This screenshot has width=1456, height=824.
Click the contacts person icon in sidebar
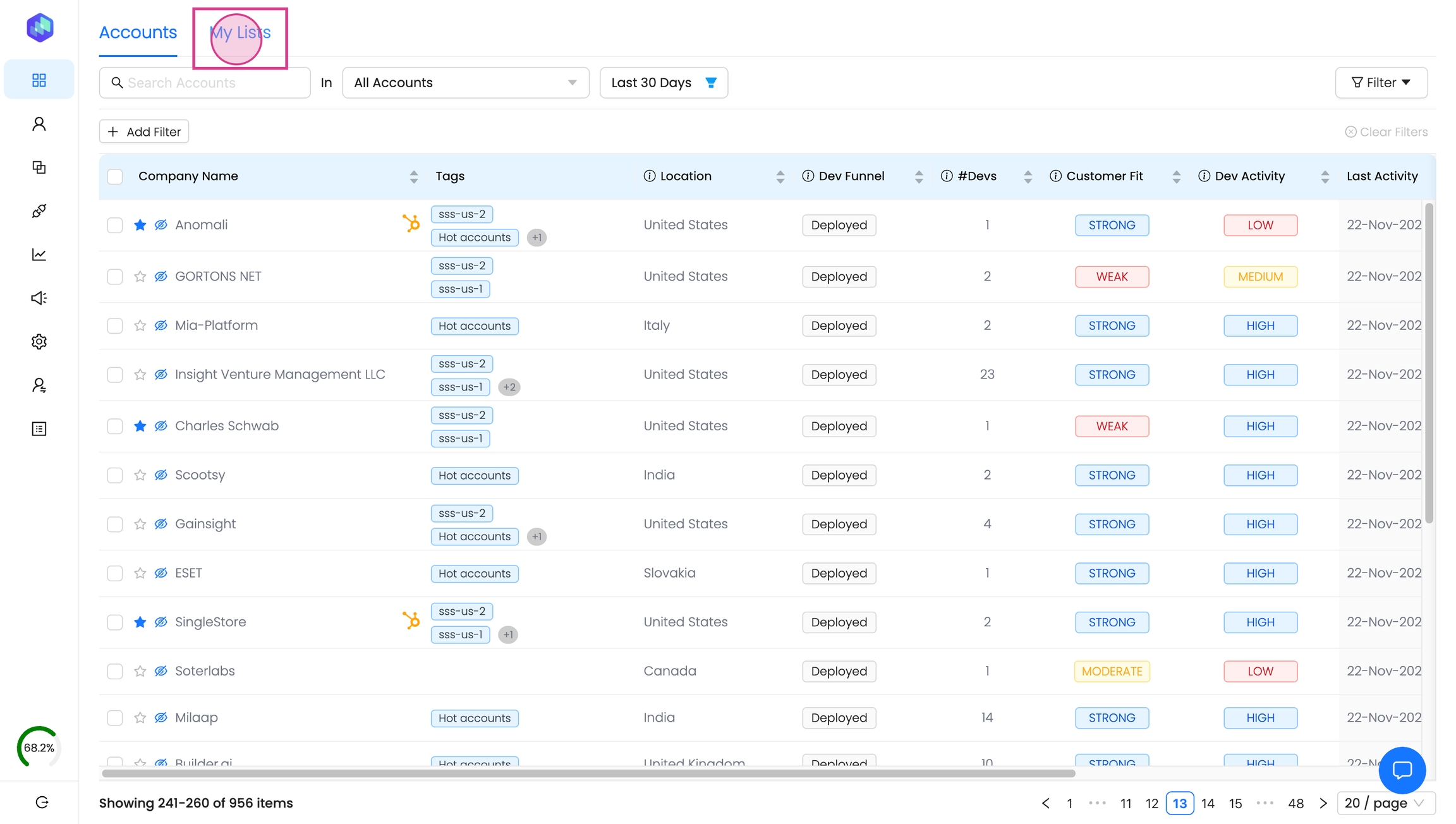click(39, 124)
